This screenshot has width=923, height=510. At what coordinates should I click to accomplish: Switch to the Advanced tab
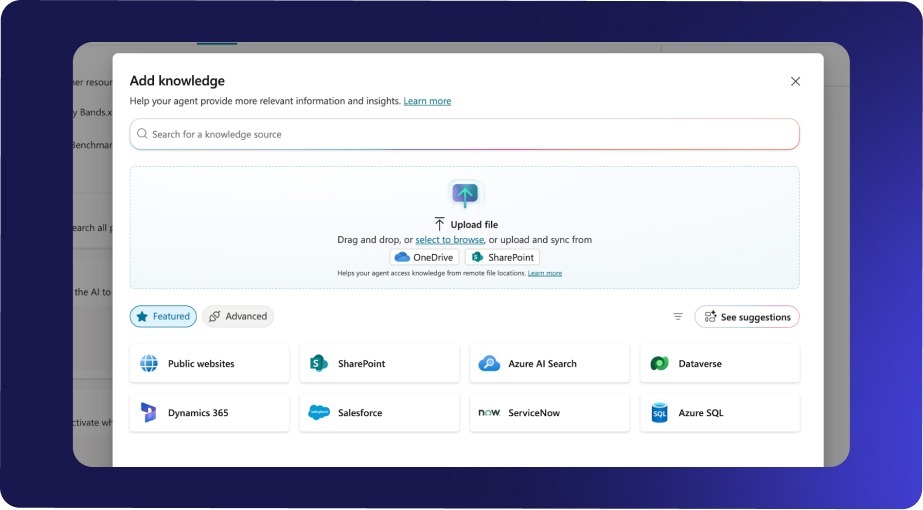(238, 317)
